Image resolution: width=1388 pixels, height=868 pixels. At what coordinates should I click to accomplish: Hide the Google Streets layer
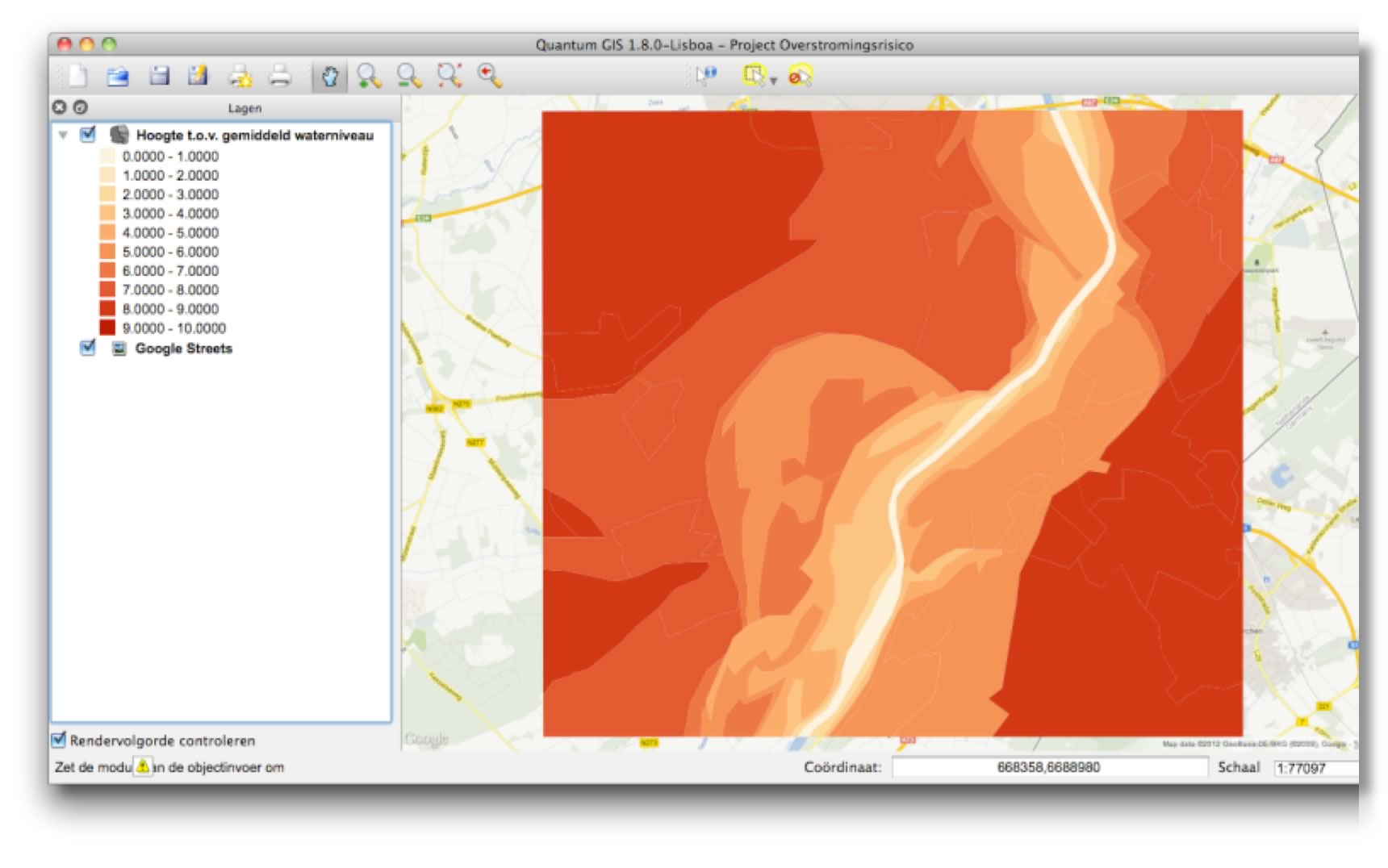tap(86, 348)
